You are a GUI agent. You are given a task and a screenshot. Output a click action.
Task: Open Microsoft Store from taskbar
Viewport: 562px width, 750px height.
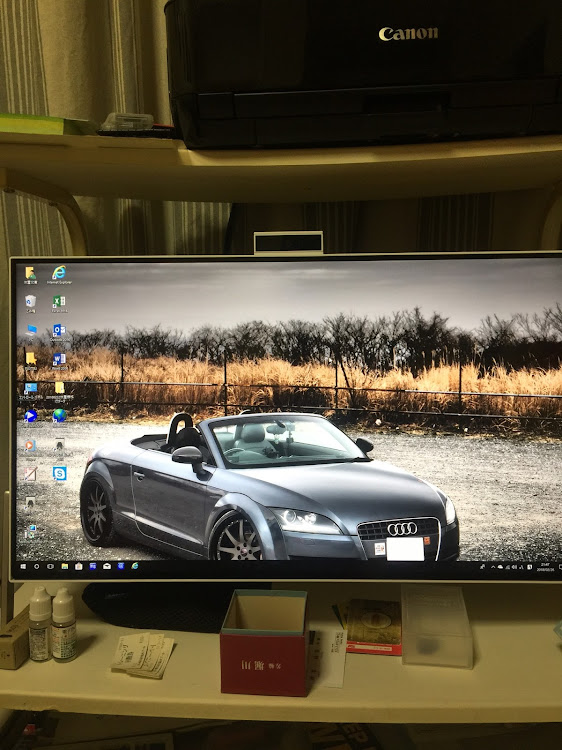pyautogui.click(x=78, y=566)
